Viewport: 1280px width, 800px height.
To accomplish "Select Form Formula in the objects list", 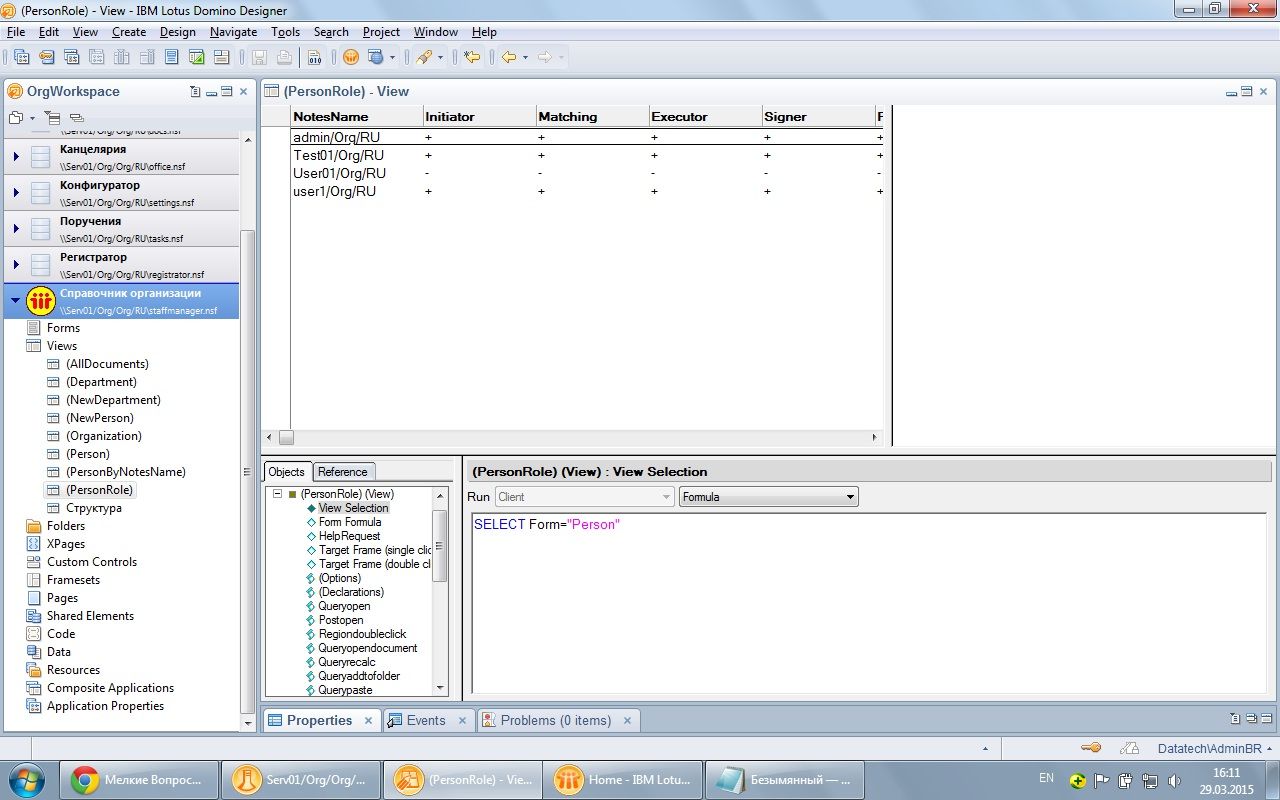I will click(349, 522).
